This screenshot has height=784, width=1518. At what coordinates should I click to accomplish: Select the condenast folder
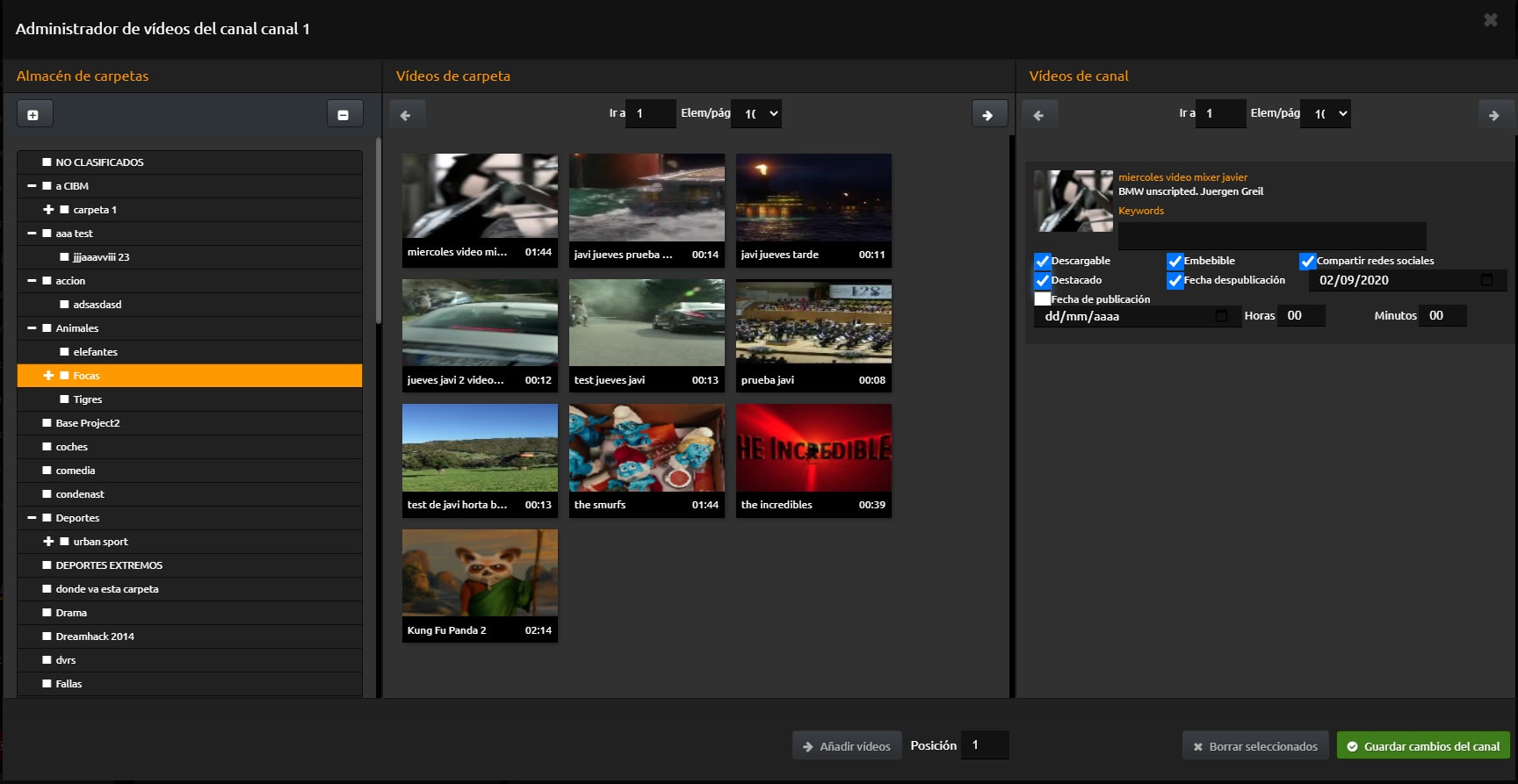[190, 494]
